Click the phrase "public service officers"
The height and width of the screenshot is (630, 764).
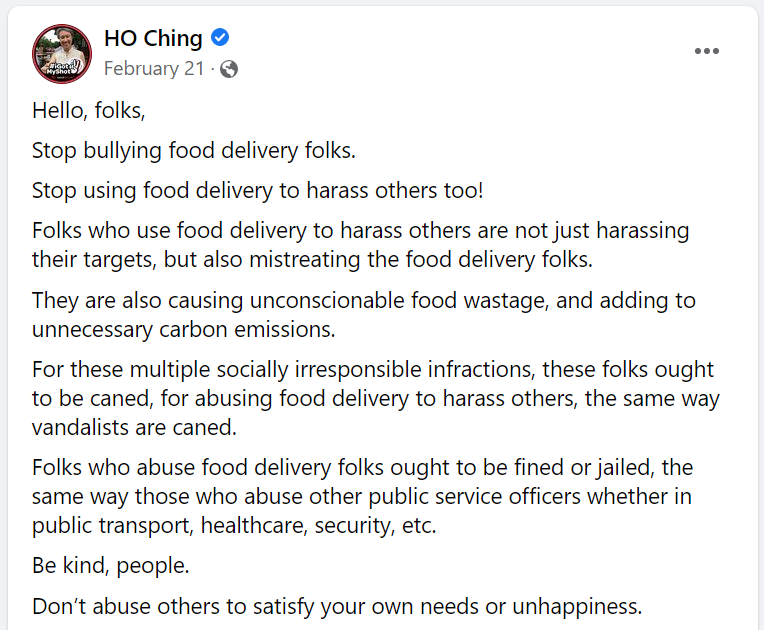tap(475, 497)
